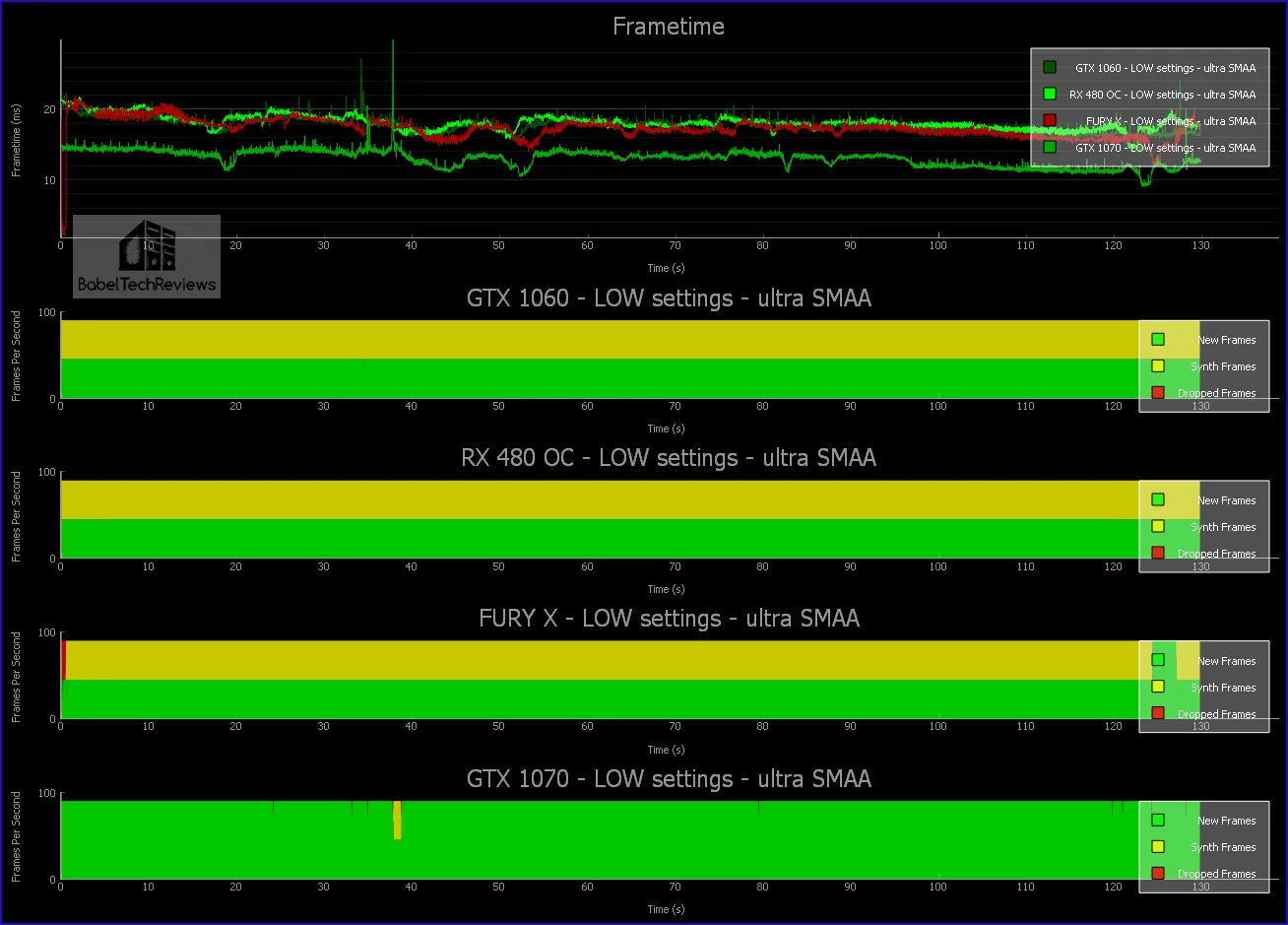Click the 'RX 480 OC - LOW settings - ultra SMAA' heading
Viewport: 1288px width, 925px height.
pyautogui.click(x=669, y=458)
